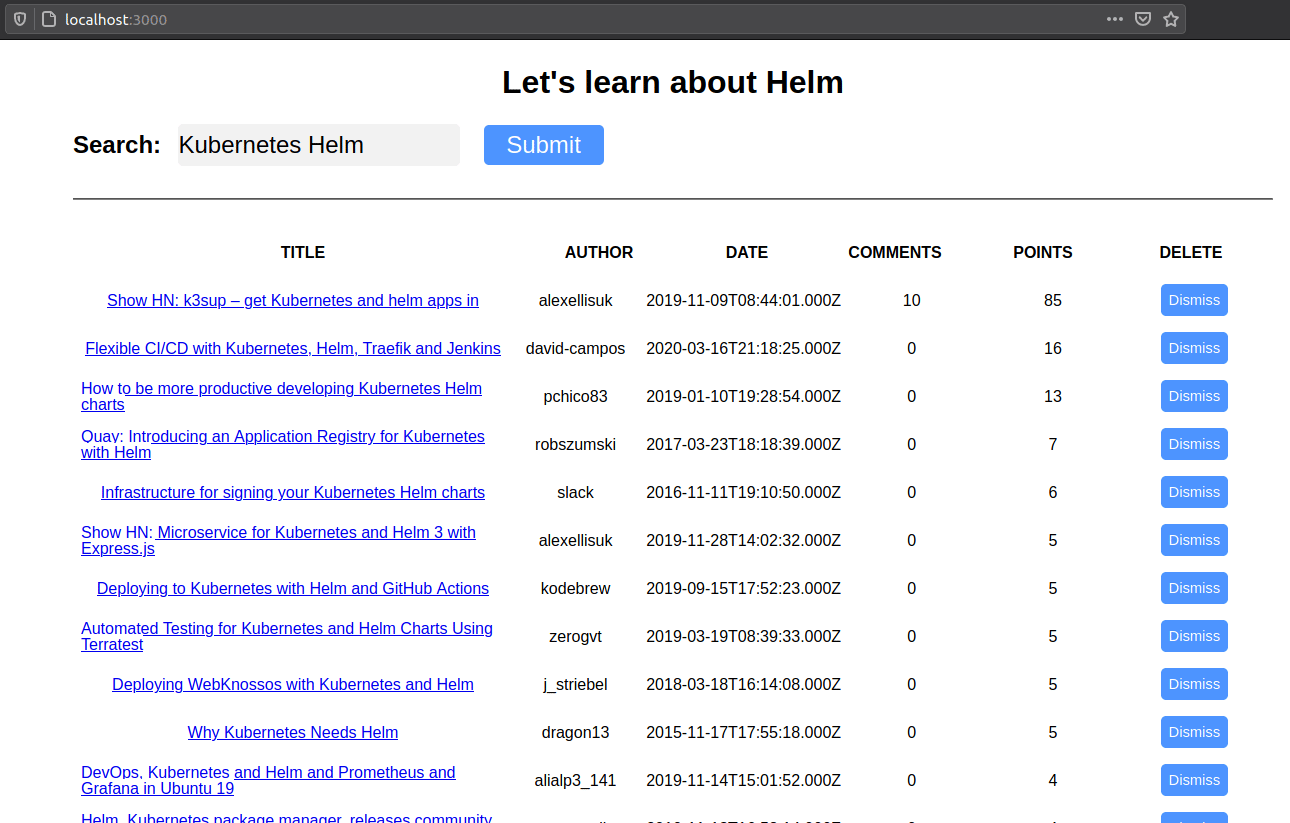Dismiss the story by zerogvt
Screen dimensions: 1290x823
(x=1193, y=636)
